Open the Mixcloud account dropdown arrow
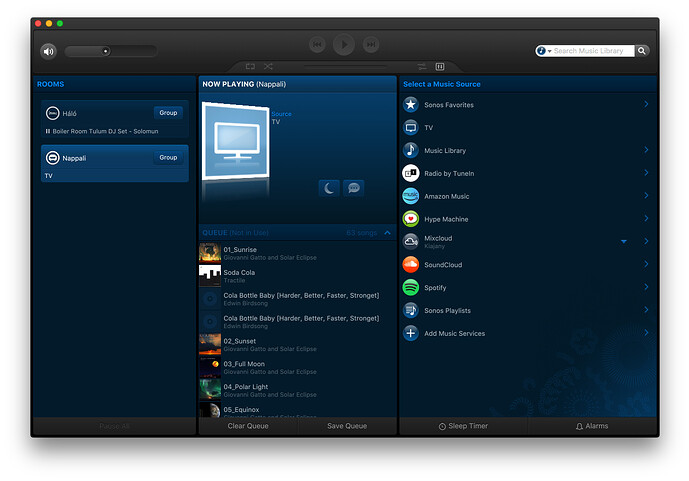The height and width of the screenshot is (481, 689). (x=624, y=242)
